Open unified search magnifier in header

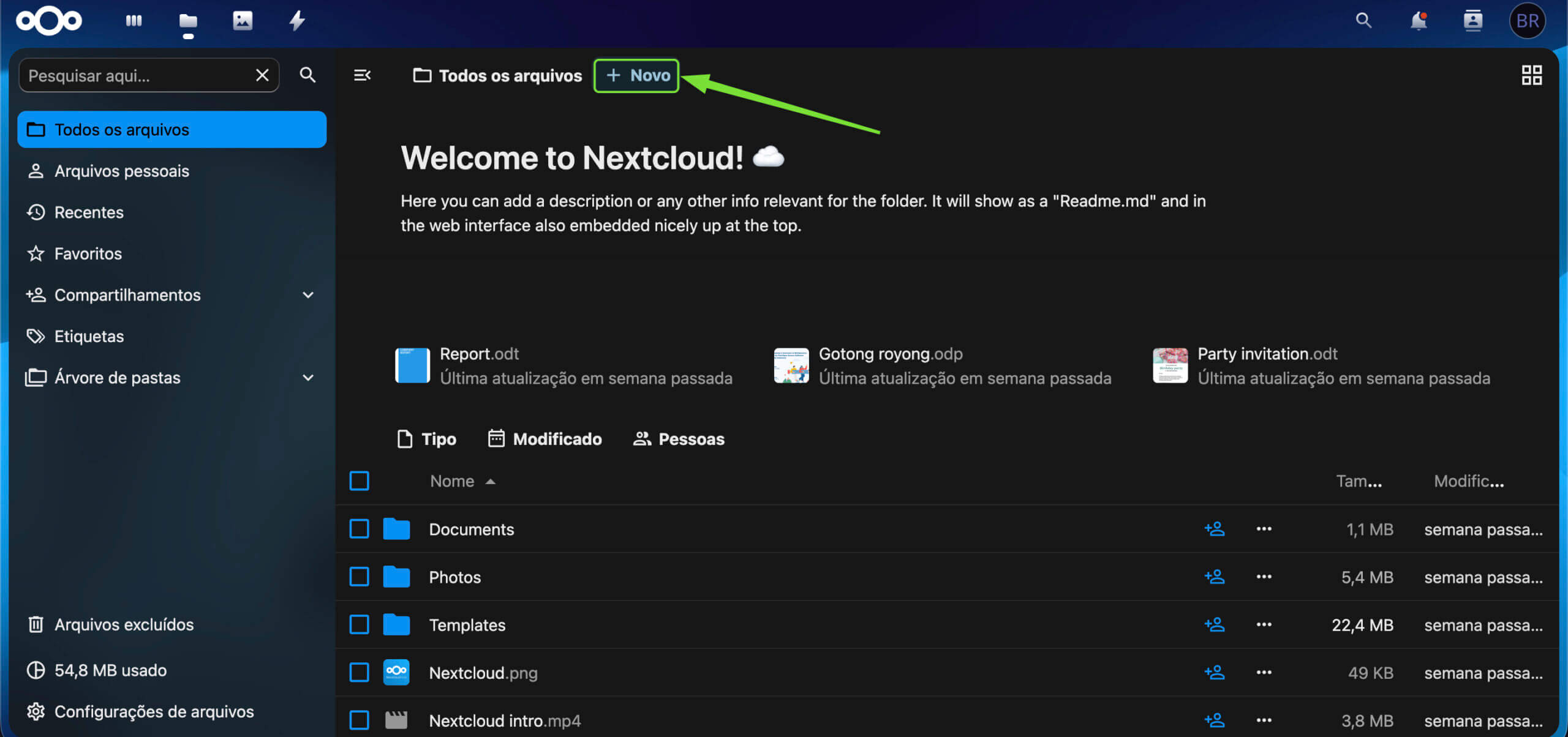(x=1363, y=21)
